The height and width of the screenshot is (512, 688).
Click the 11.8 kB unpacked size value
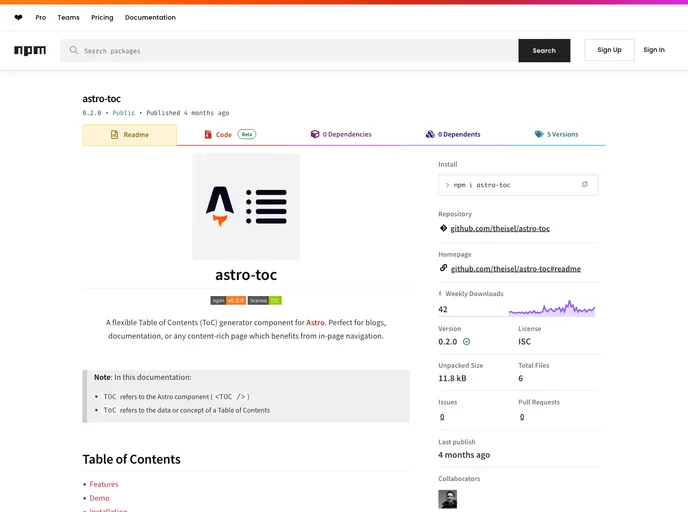click(x=452, y=378)
